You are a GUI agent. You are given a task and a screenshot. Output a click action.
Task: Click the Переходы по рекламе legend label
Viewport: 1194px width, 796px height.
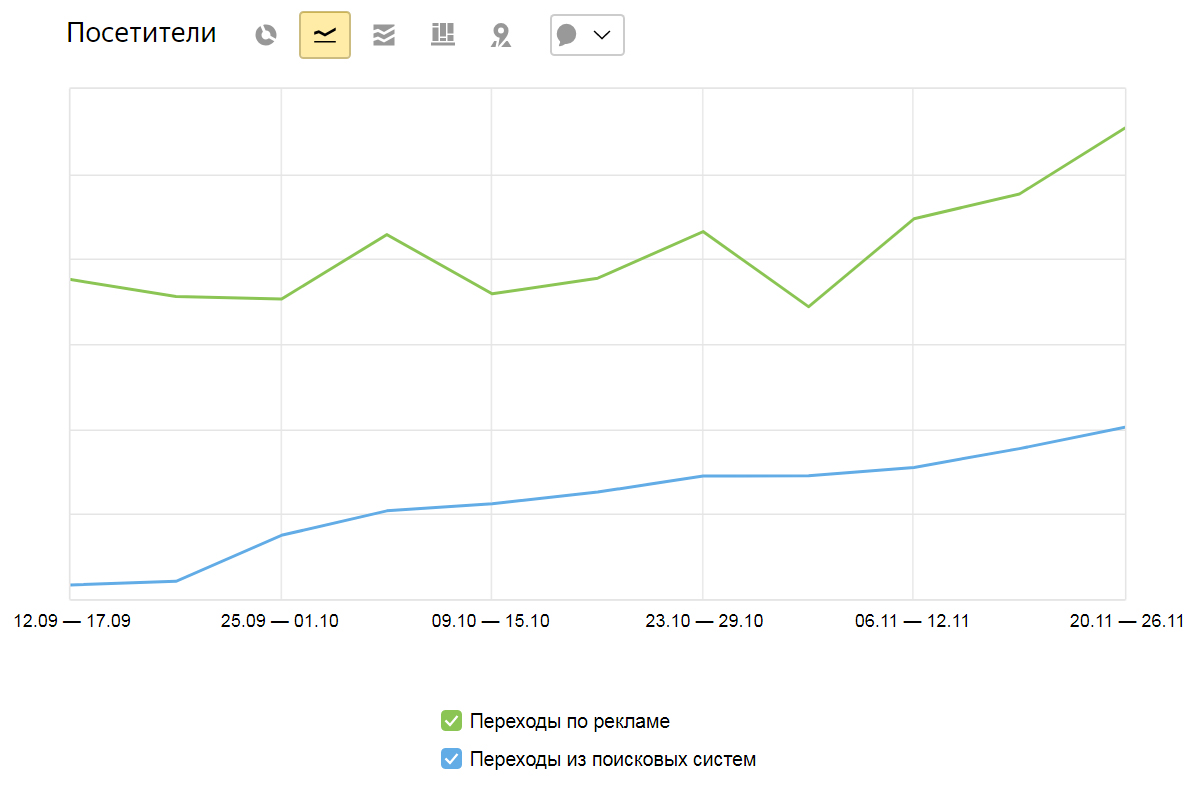click(x=570, y=721)
